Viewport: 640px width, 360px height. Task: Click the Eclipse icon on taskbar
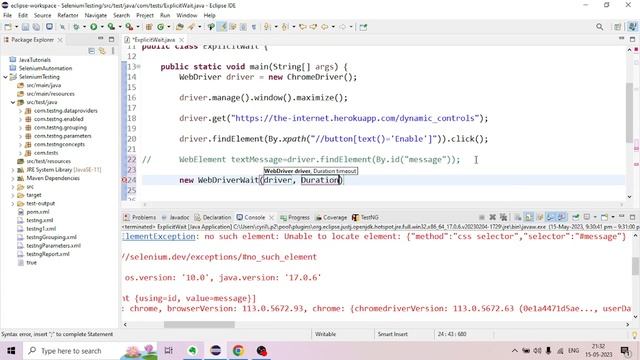pyautogui.click(x=215, y=351)
